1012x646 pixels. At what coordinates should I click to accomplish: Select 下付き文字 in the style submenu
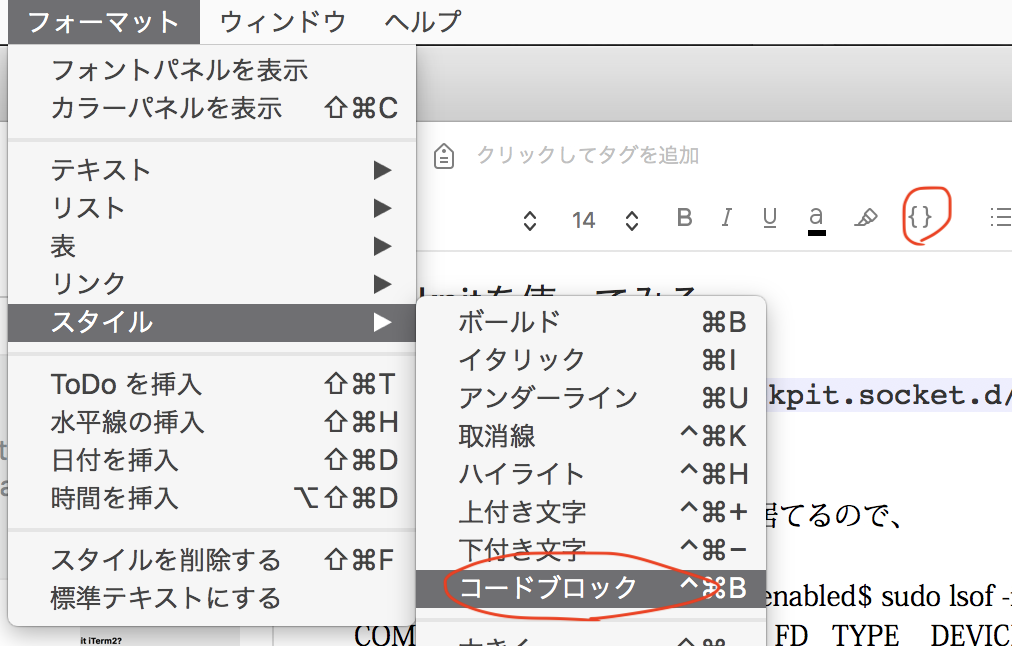[x=591, y=550]
